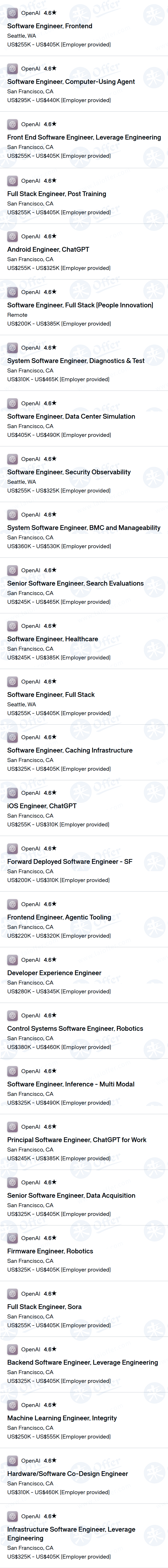
Task: Open Software Engineer, Computer-Using Agent job
Action: pyautogui.click(x=71, y=82)
